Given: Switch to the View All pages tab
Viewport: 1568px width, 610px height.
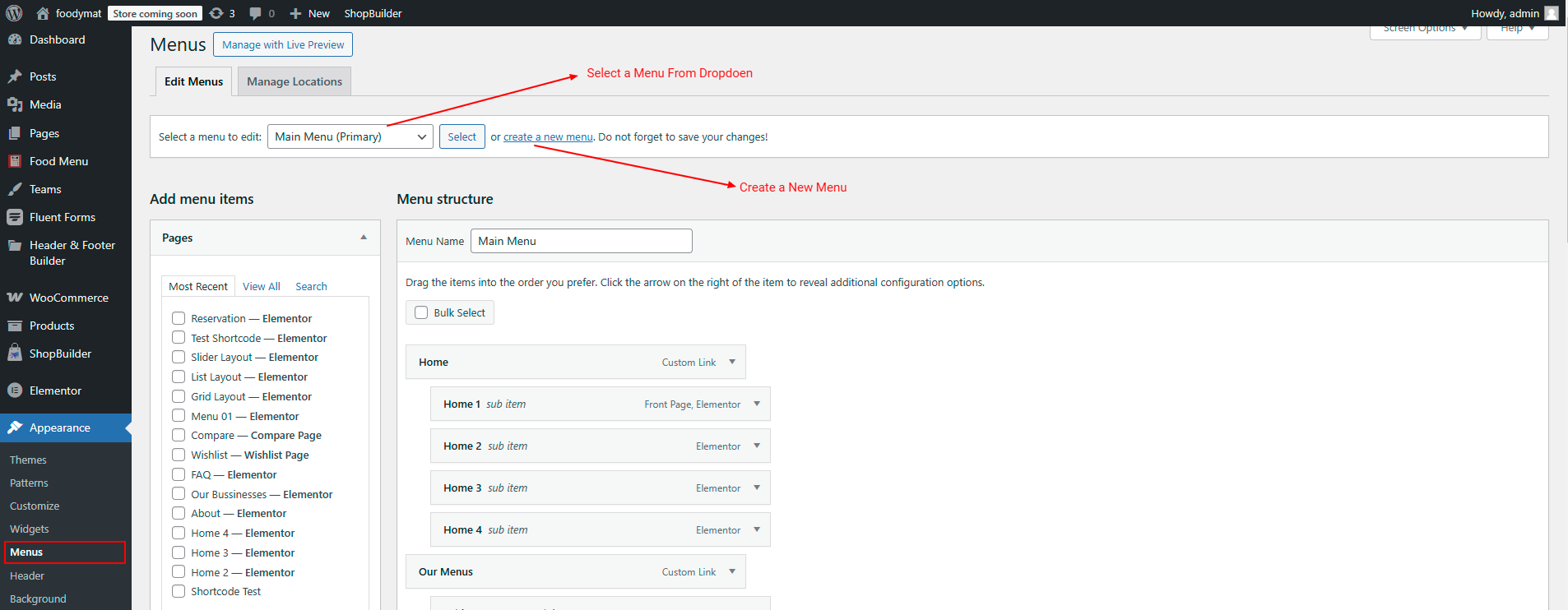Looking at the screenshot, I should (x=262, y=286).
